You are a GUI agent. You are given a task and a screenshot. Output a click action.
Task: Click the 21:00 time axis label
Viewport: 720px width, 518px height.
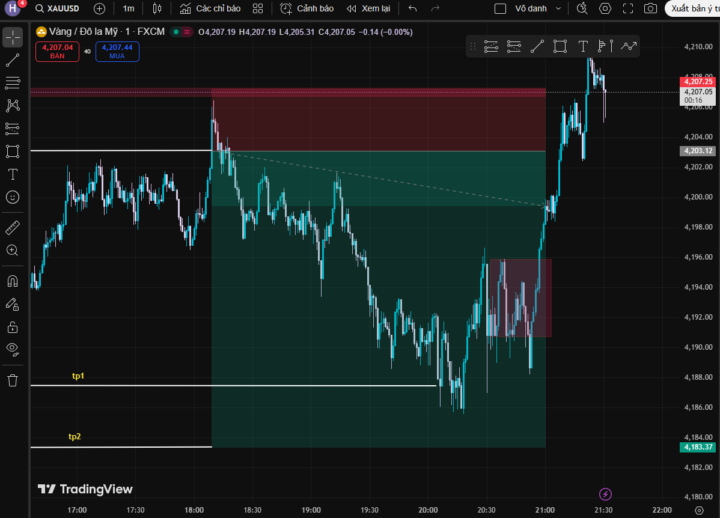pyautogui.click(x=545, y=510)
